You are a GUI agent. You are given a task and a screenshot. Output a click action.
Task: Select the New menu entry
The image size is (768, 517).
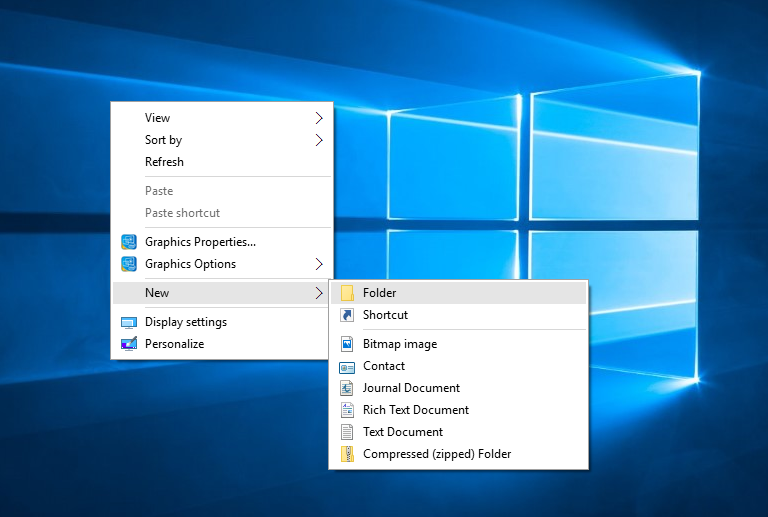(222, 293)
